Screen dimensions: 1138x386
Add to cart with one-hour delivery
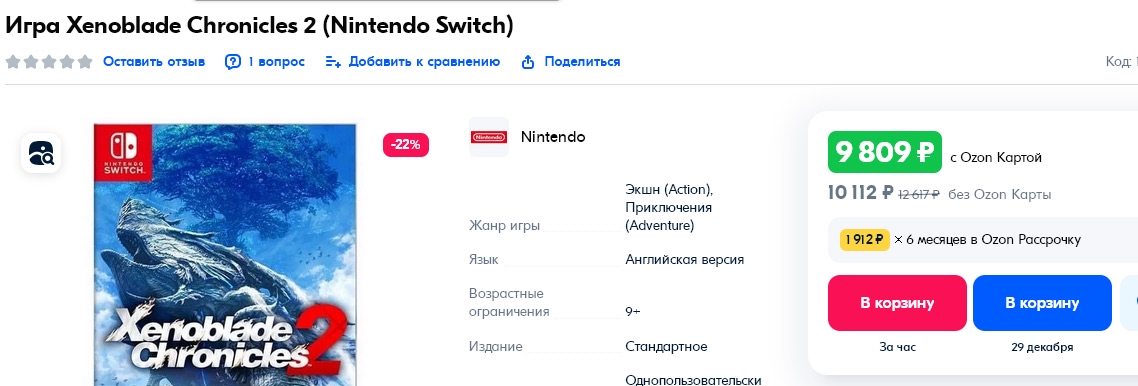click(897, 303)
